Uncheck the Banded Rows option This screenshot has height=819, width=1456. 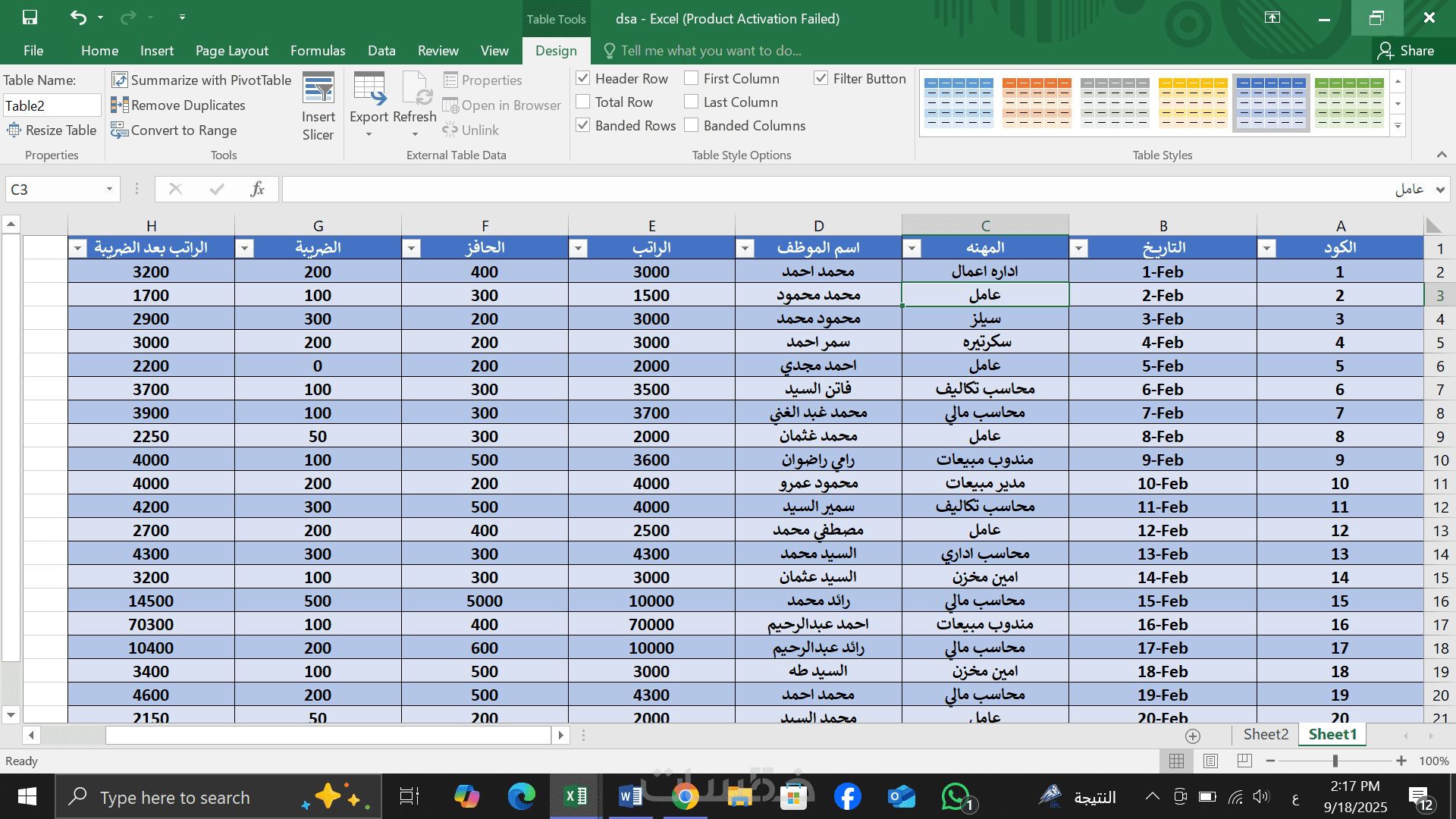coord(583,125)
